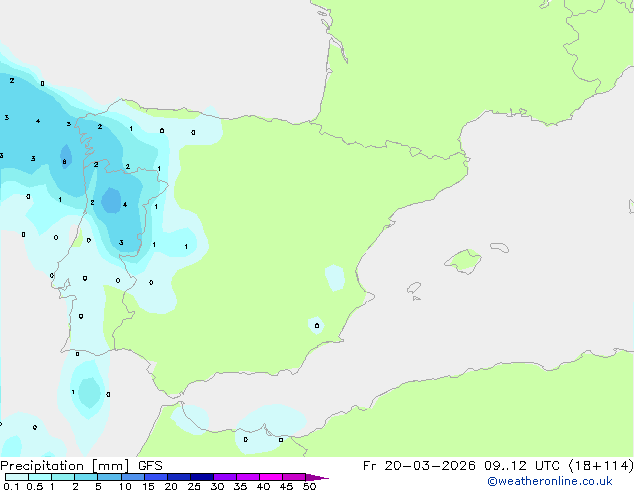
Task: Click the teal rain cell southwest of Portugal
Action: pyautogui.click(x=89, y=392)
